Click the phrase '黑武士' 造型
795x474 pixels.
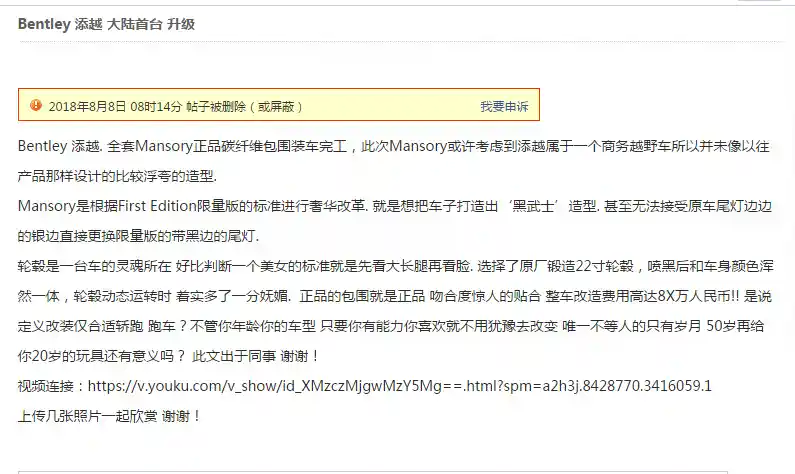(x=553, y=206)
